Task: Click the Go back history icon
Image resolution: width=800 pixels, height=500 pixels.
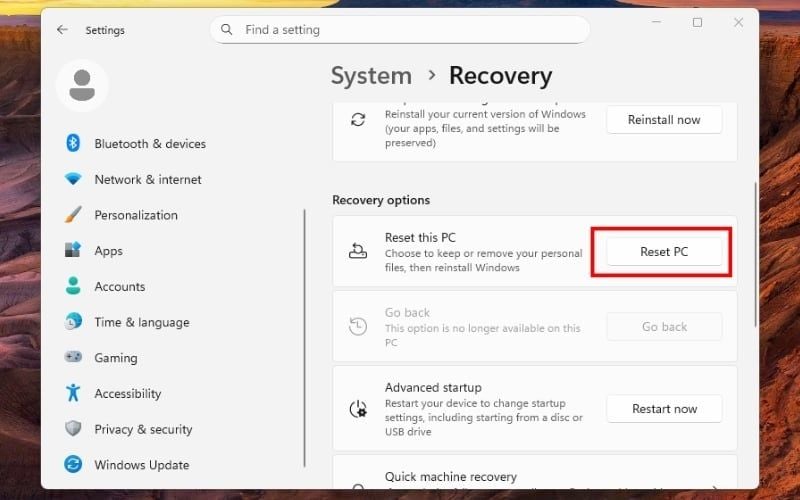Action: (358, 327)
